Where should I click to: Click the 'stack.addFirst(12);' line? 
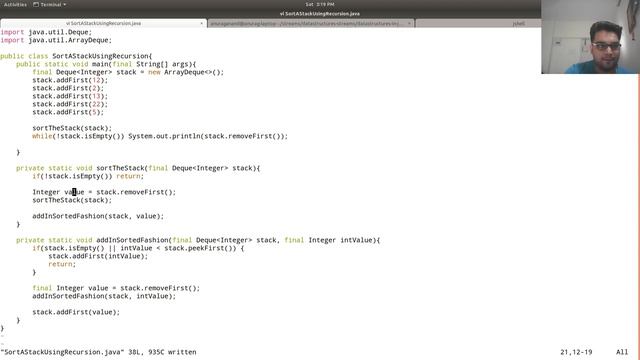point(70,80)
